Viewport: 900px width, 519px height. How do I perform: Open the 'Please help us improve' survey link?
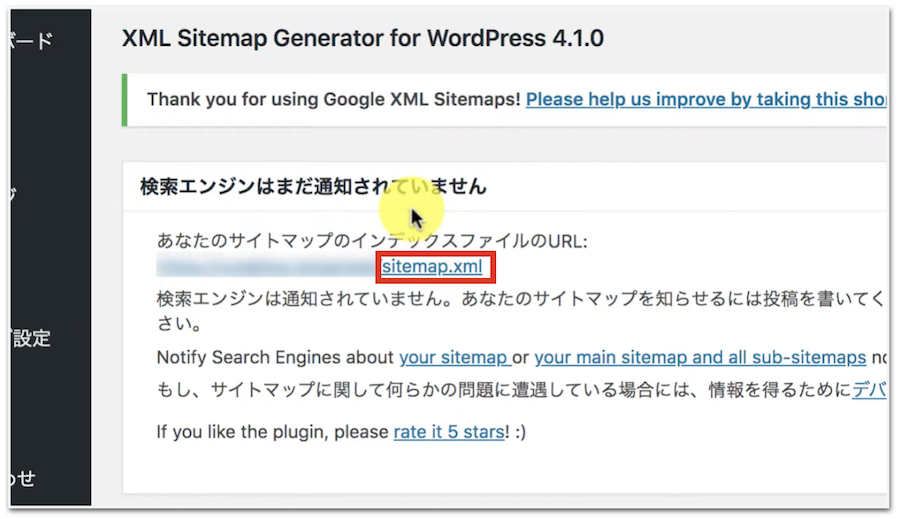point(706,99)
